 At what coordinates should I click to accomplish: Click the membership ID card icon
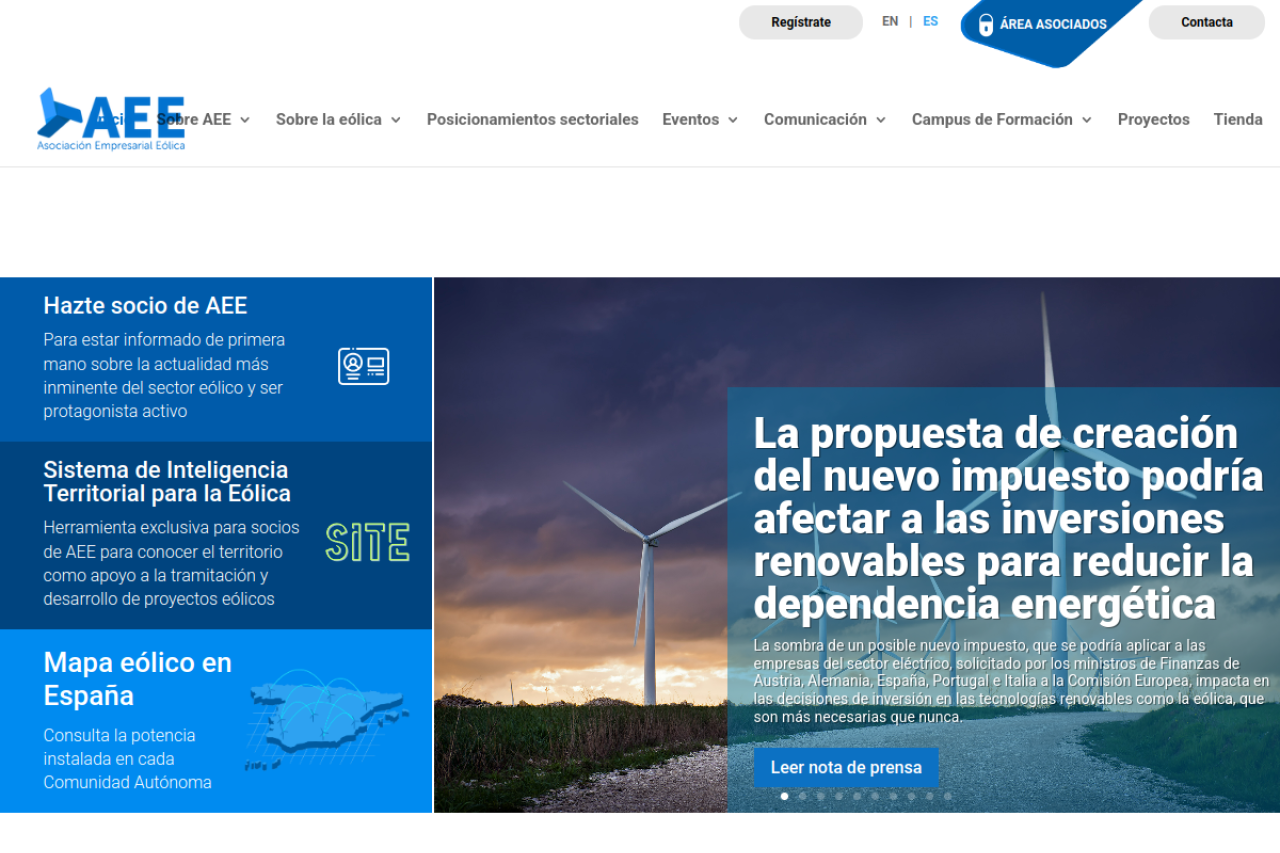click(363, 366)
